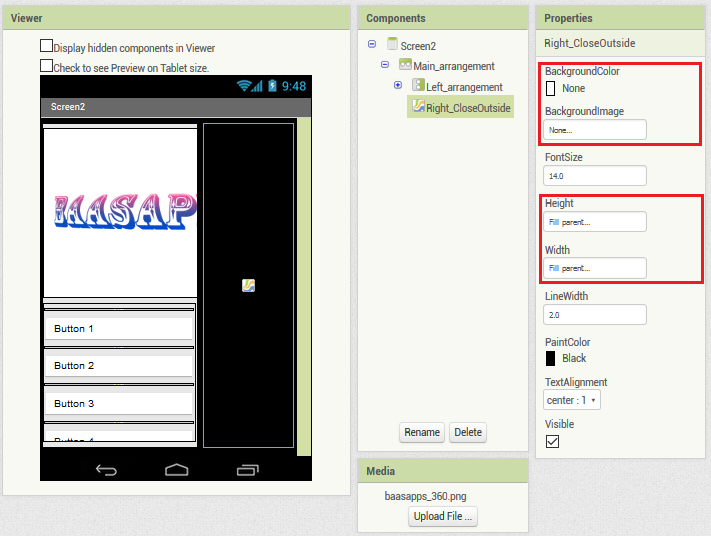
Task: Tap the Android recent apps icon
Action: click(247, 470)
